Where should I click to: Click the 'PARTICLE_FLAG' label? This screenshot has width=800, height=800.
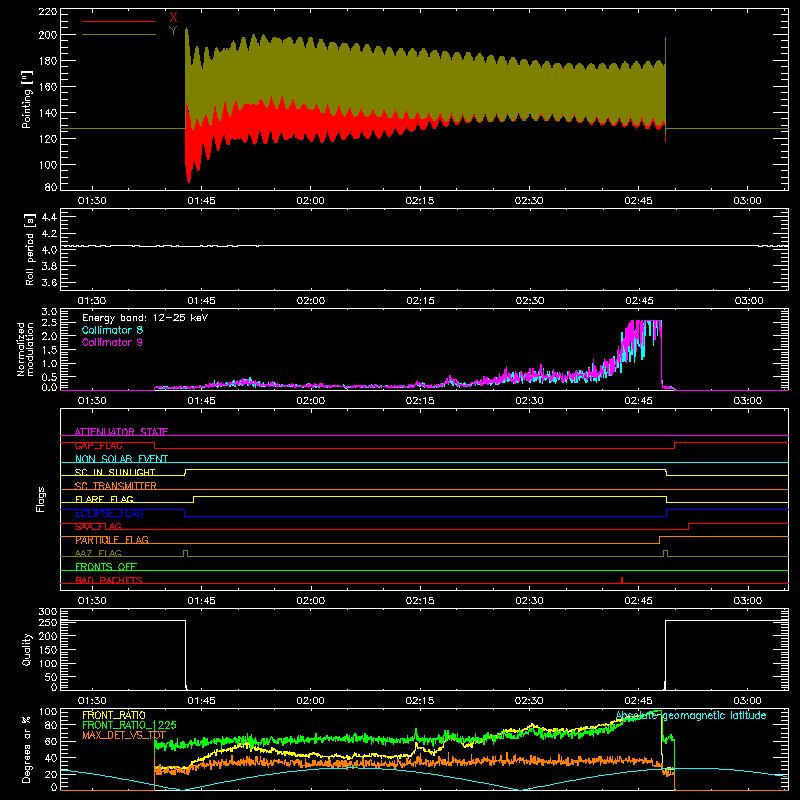(112, 540)
